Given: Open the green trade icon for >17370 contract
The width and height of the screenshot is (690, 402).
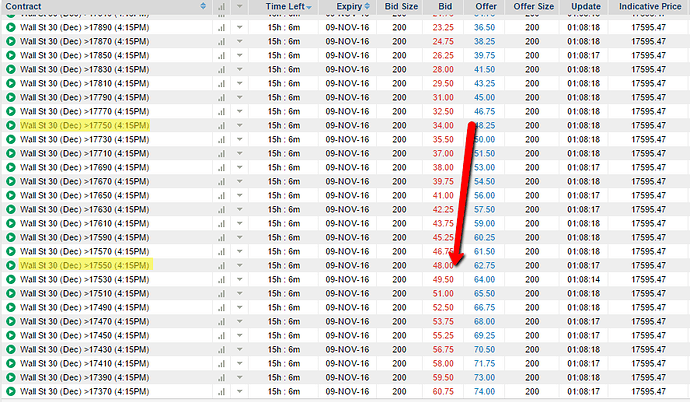Looking at the screenshot, I should coord(11,391).
